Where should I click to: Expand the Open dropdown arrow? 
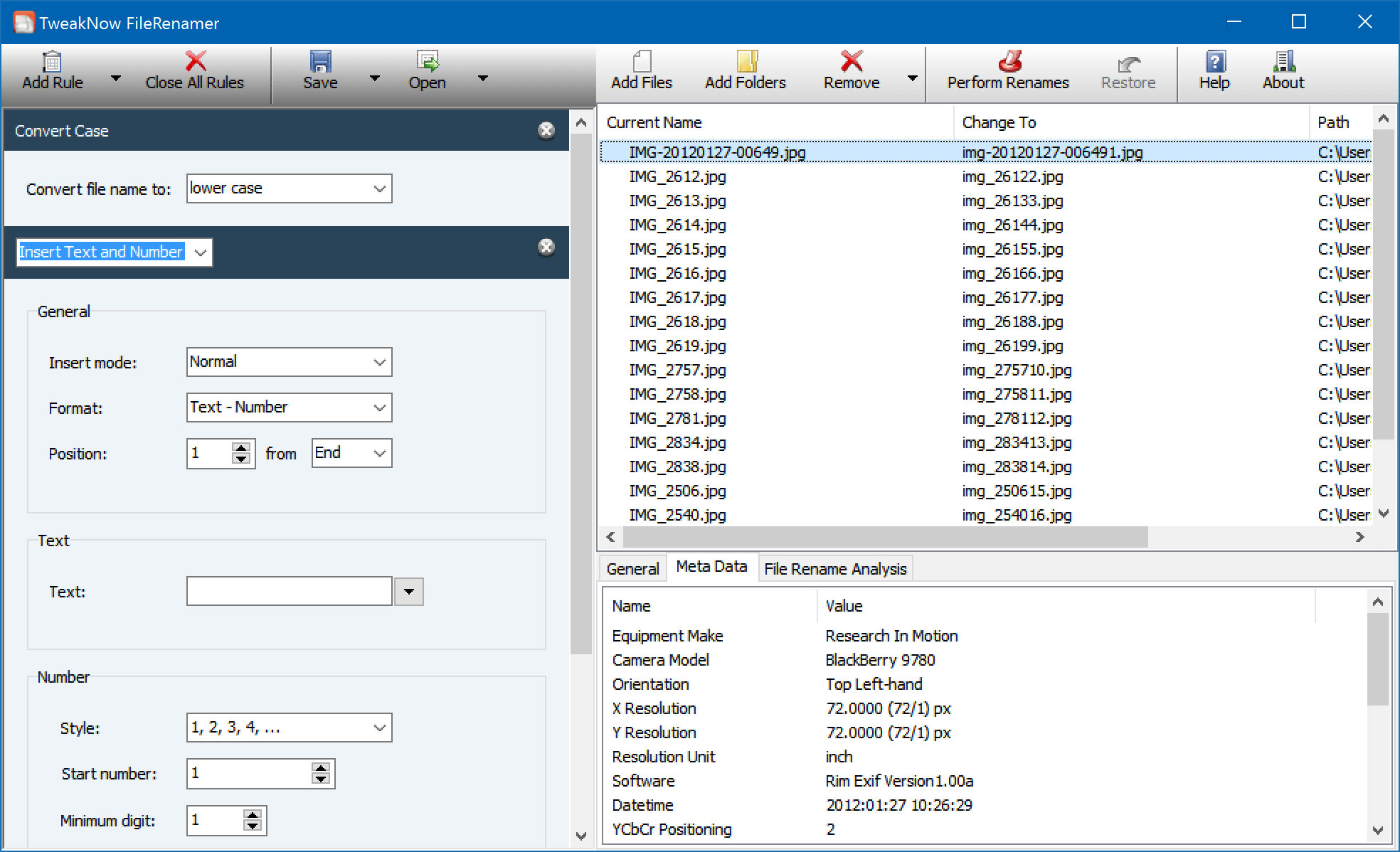pos(483,78)
